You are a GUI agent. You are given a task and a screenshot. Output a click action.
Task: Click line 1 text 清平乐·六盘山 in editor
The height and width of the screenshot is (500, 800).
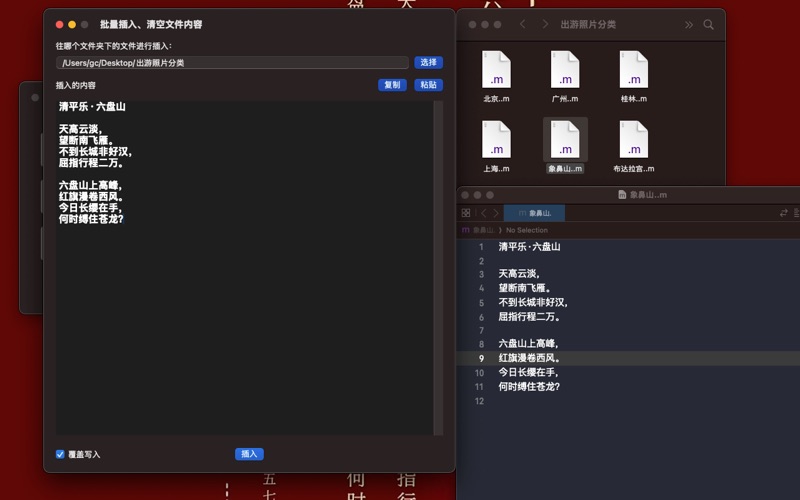point(529,247)
